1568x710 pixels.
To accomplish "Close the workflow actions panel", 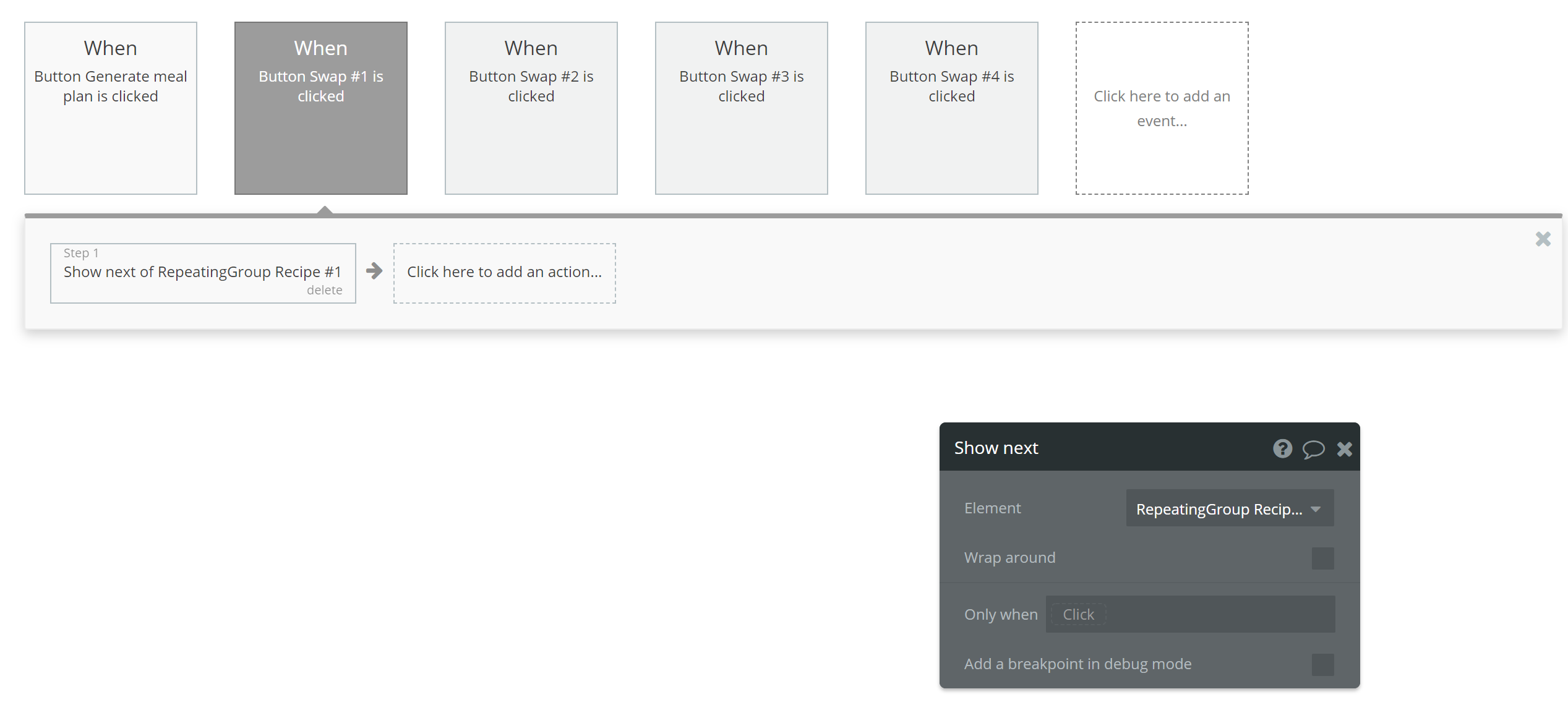I will pyautogui.click(x=1543, y=239).
